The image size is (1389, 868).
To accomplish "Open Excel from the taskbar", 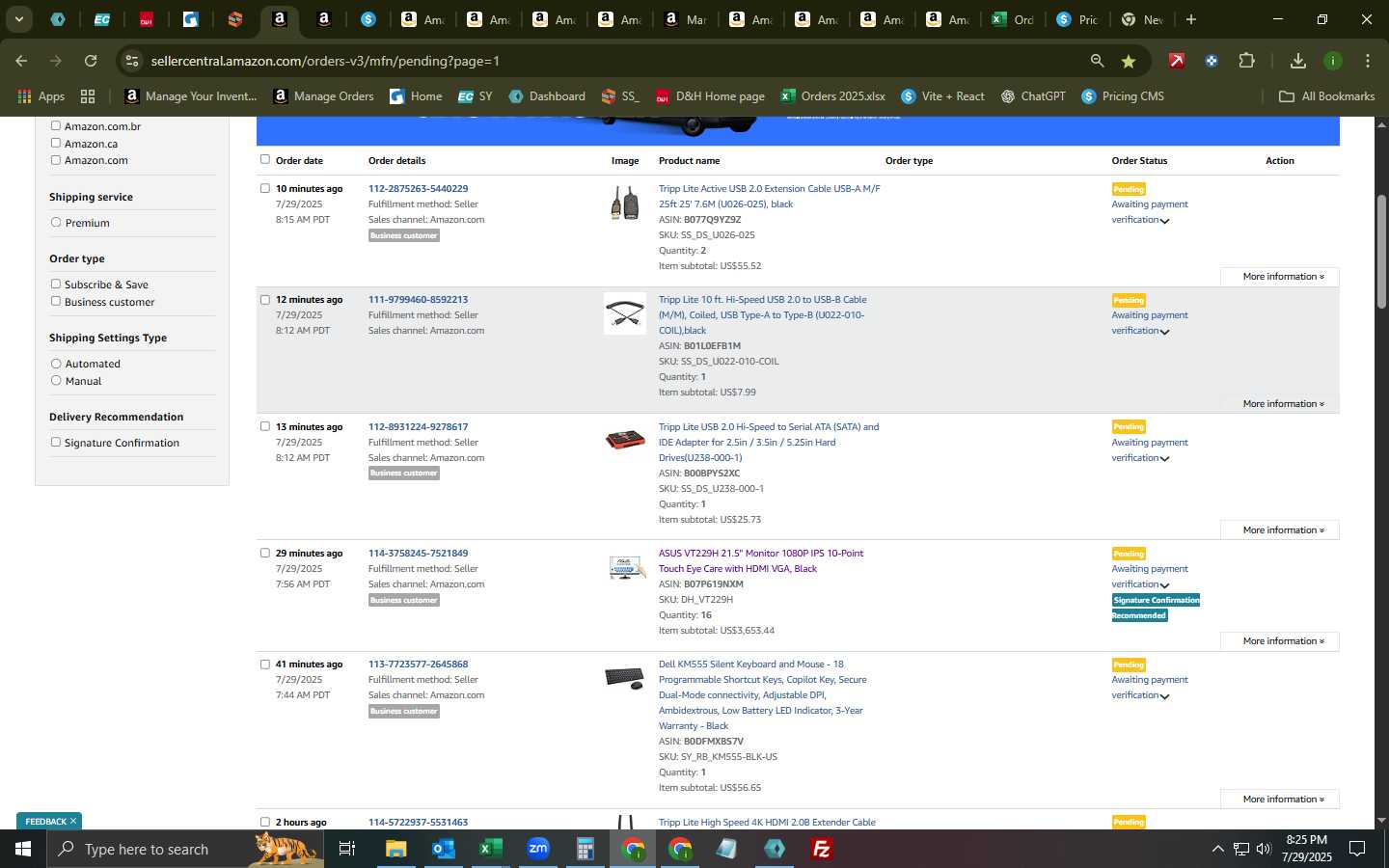I will (490, 849).
